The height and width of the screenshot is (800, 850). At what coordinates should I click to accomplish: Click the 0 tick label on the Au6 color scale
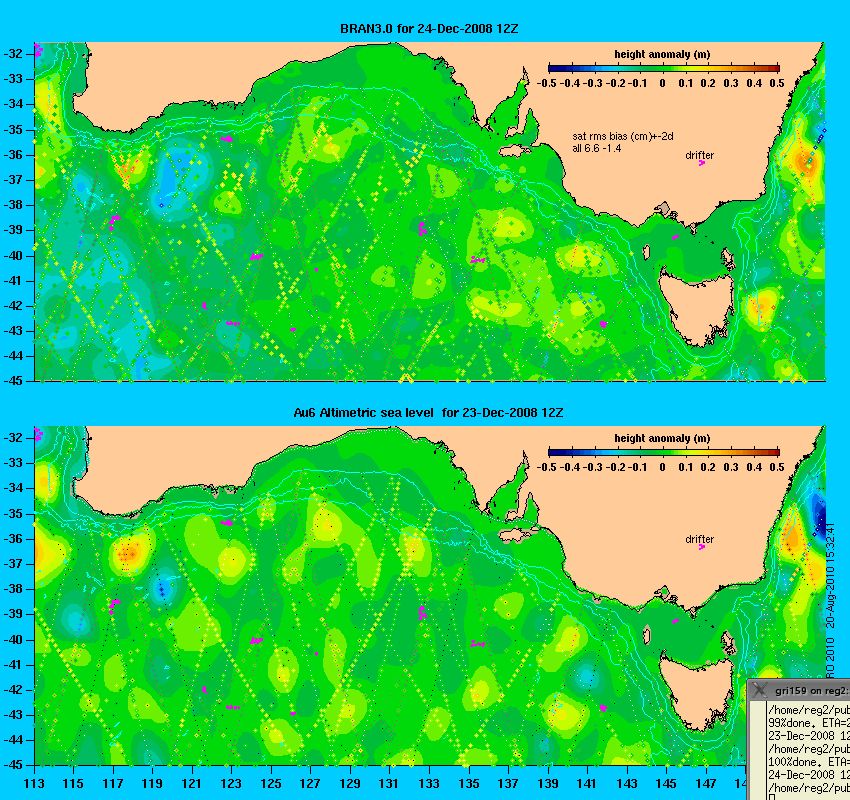pyautogui.click(x=662, y=467)
